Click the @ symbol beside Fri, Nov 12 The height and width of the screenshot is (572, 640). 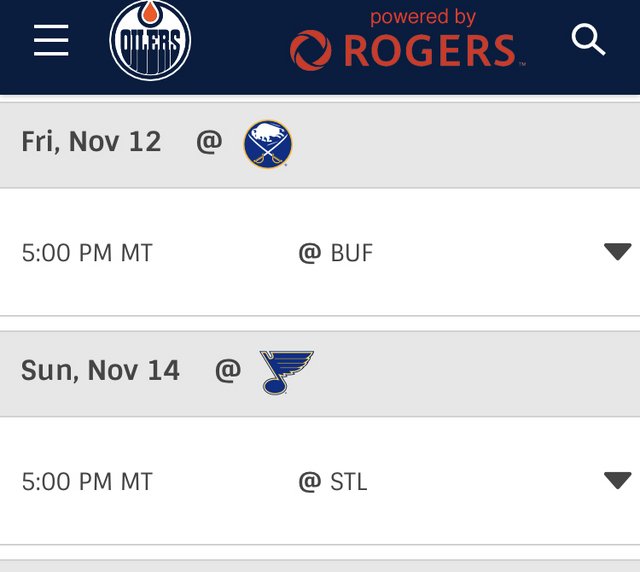209,142
